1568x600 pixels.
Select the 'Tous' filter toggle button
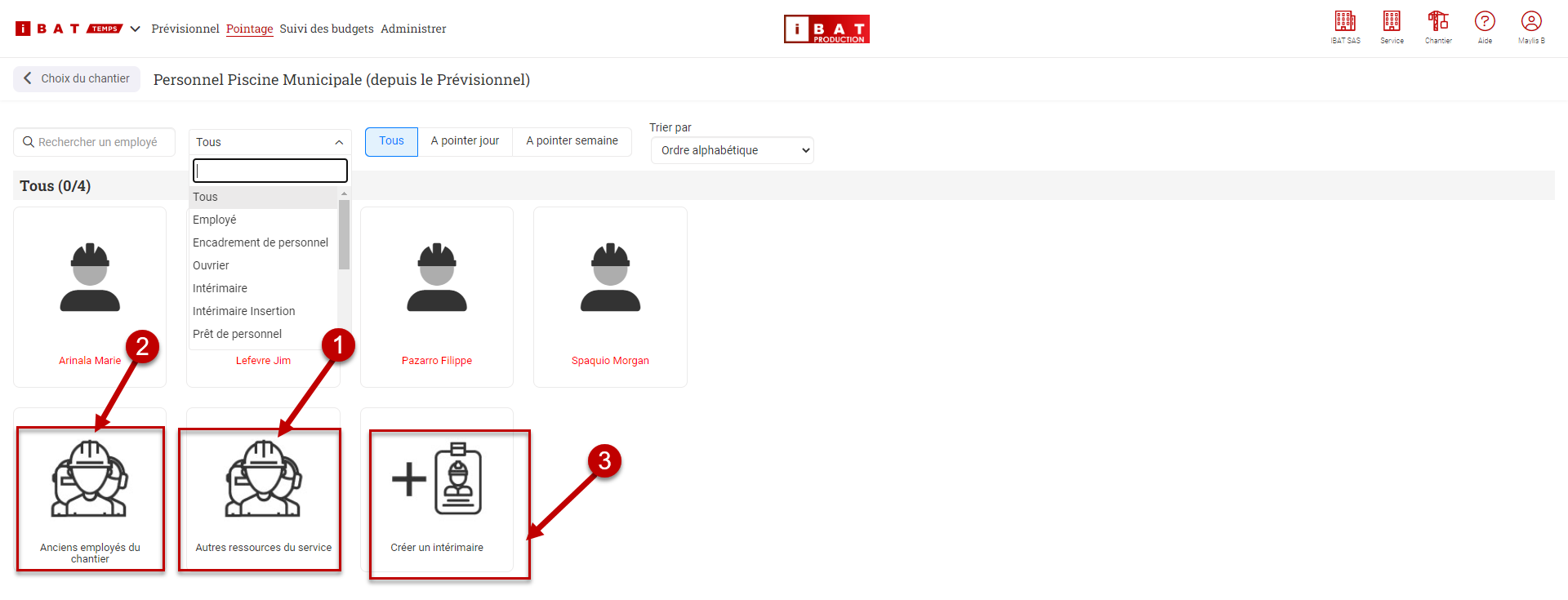tap(391, 141)
